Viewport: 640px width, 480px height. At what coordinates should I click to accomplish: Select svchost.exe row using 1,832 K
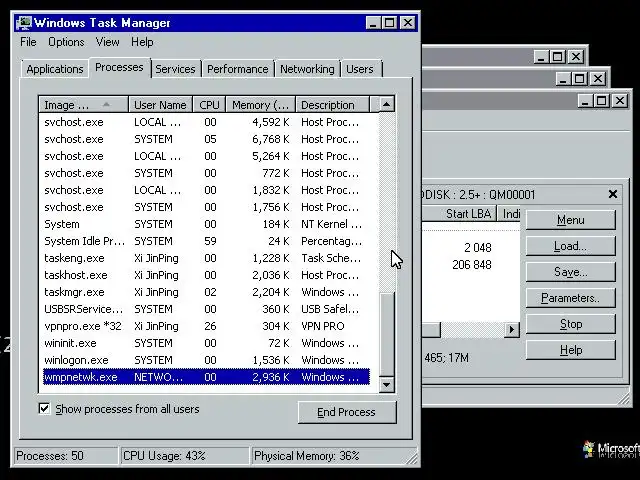click(x=206, y=190)
